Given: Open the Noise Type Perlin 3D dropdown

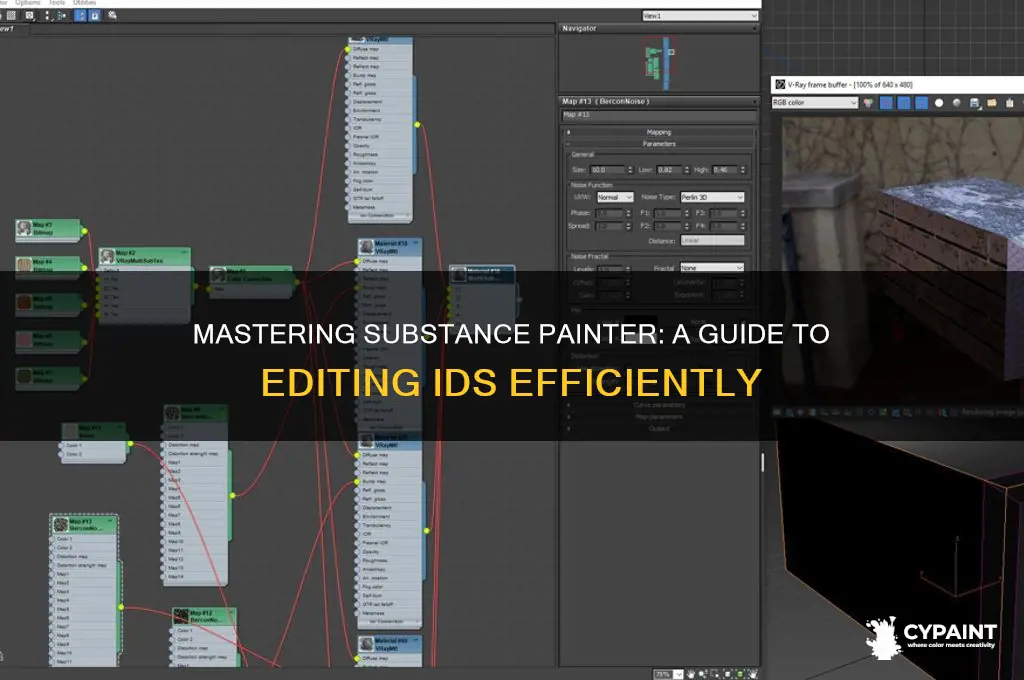Looking at the screenshot, I should tap(712, 197).
